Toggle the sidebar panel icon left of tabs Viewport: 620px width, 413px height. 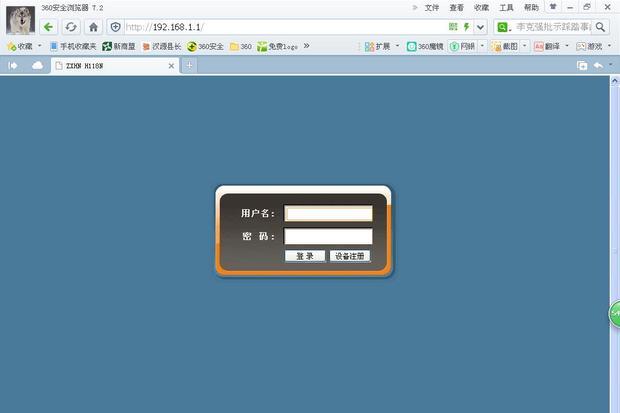click(14, 65)
